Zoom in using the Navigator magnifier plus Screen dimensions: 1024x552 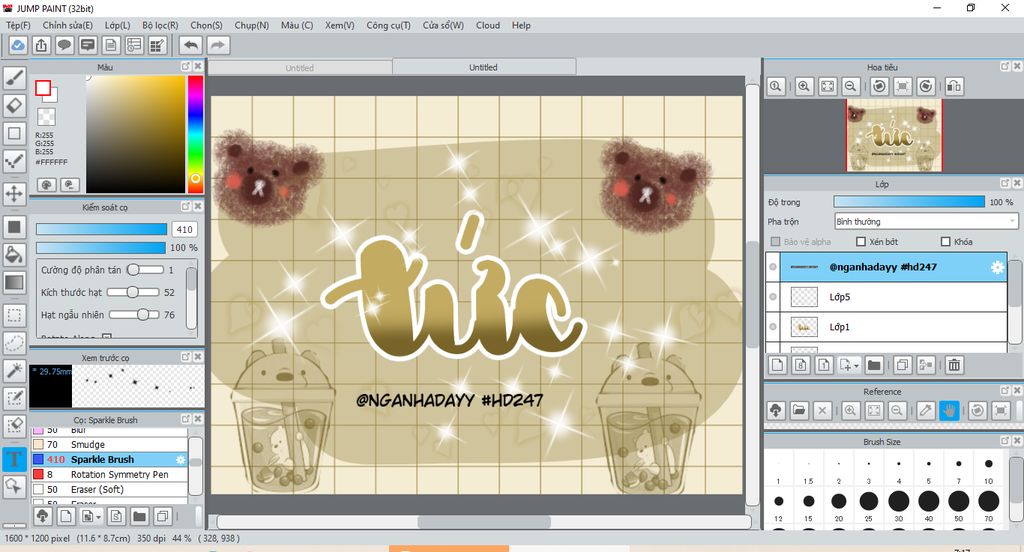tap(804, 86)
